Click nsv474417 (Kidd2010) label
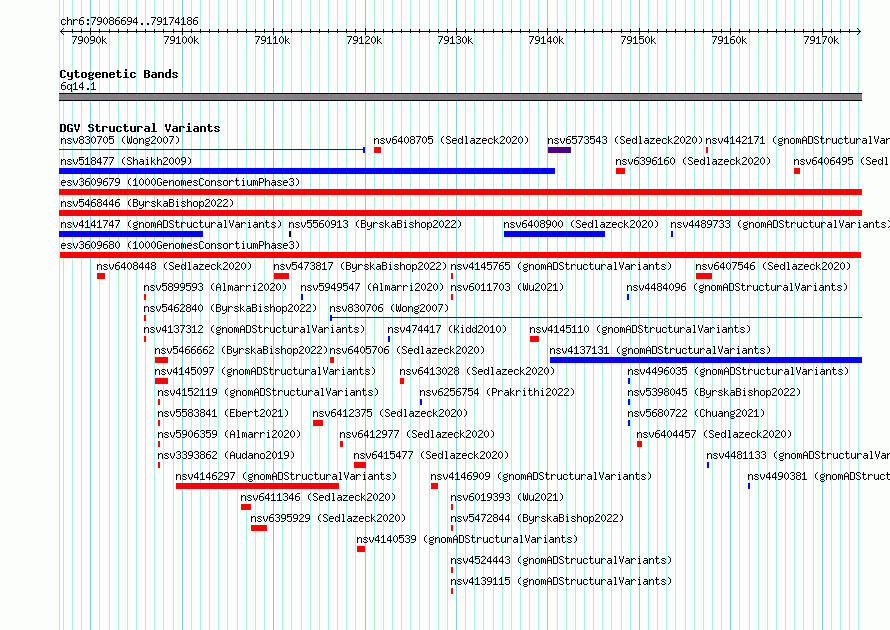 coord(447,329)
